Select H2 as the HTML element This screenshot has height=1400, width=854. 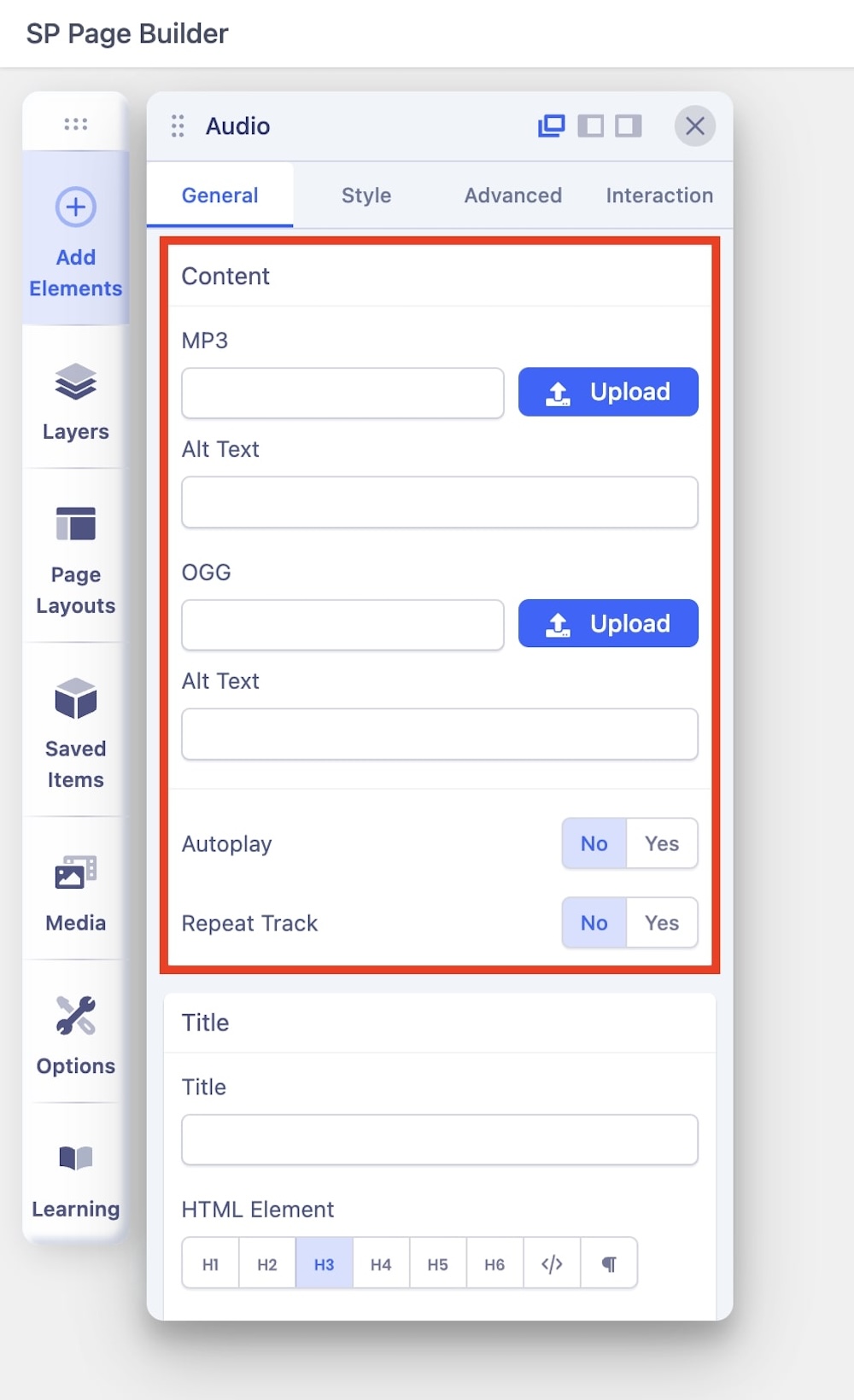click(x=267, y=1264)
